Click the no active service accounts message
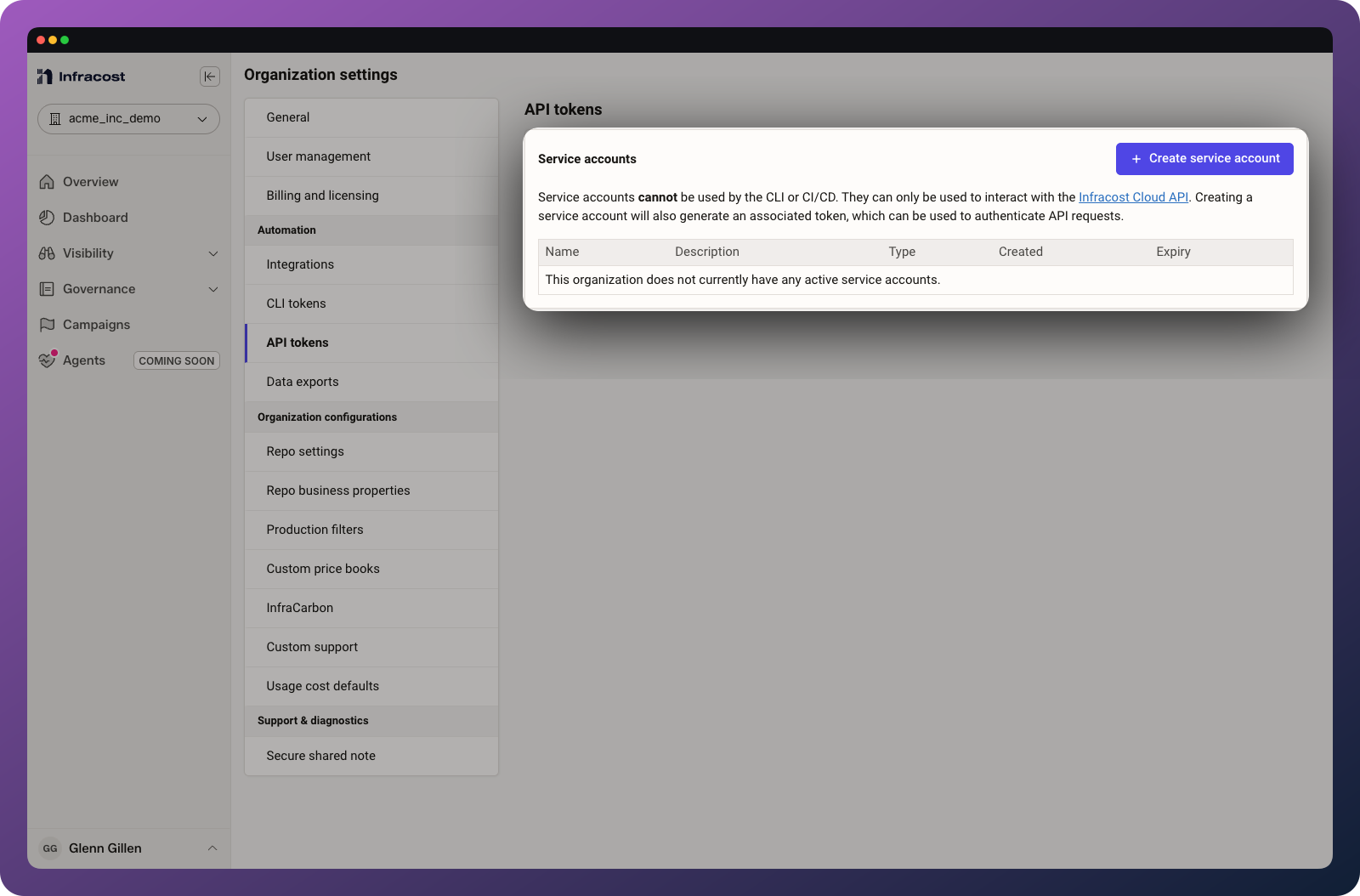The height and width of the screenshot is (896, 1360). [x=742, y=280]
